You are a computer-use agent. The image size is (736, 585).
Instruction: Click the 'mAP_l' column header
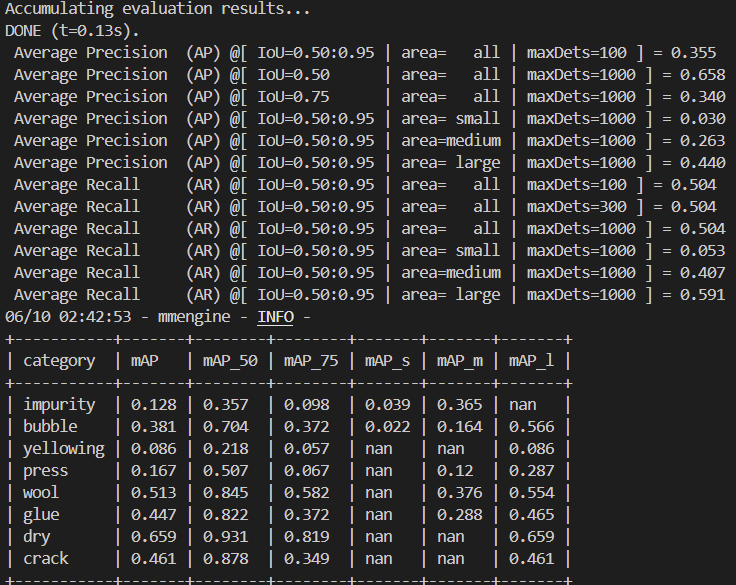[x=531, y=361]
